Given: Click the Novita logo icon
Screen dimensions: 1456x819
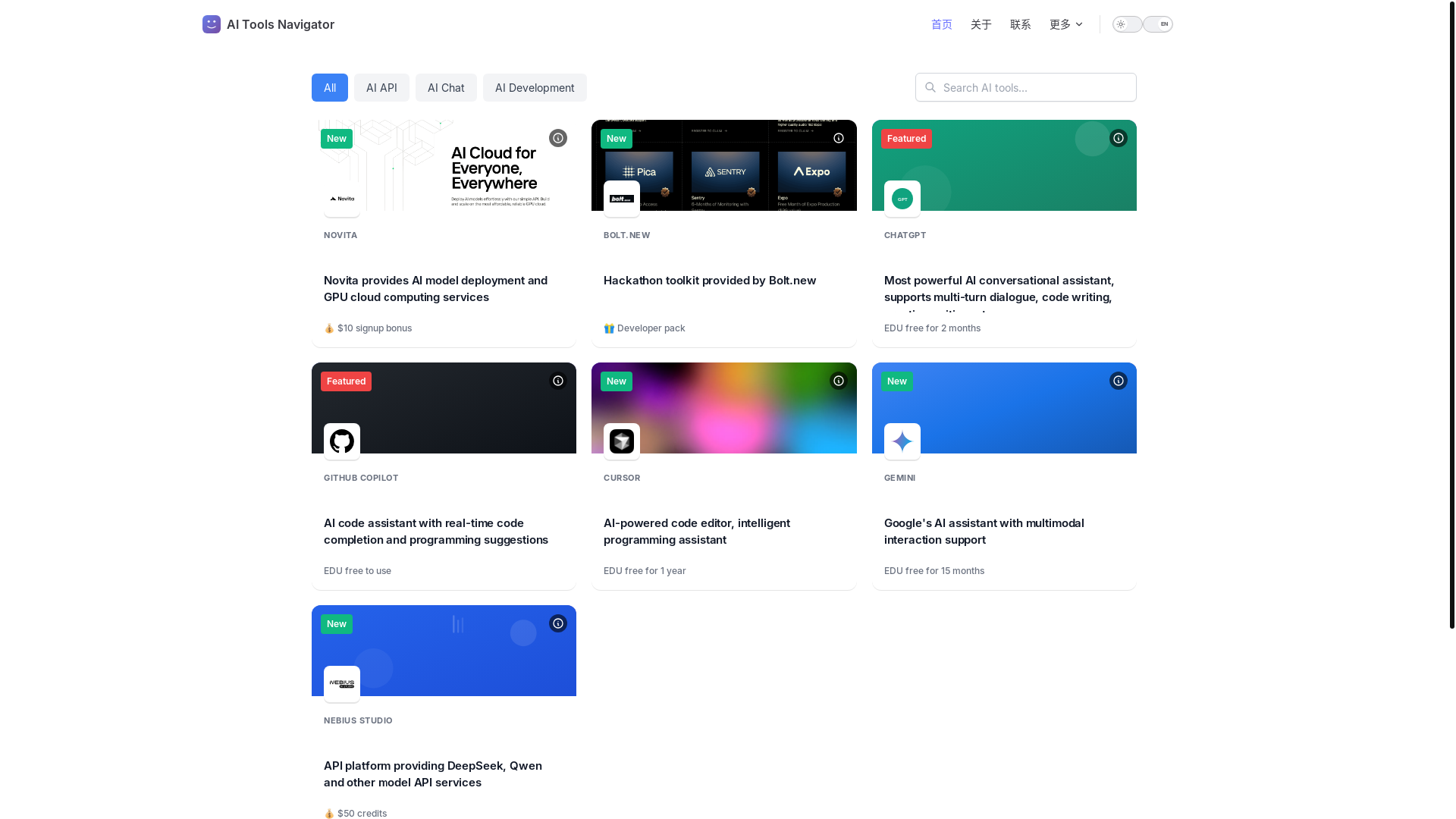Looking at the screenshot, I should click(x=342, y=199).
